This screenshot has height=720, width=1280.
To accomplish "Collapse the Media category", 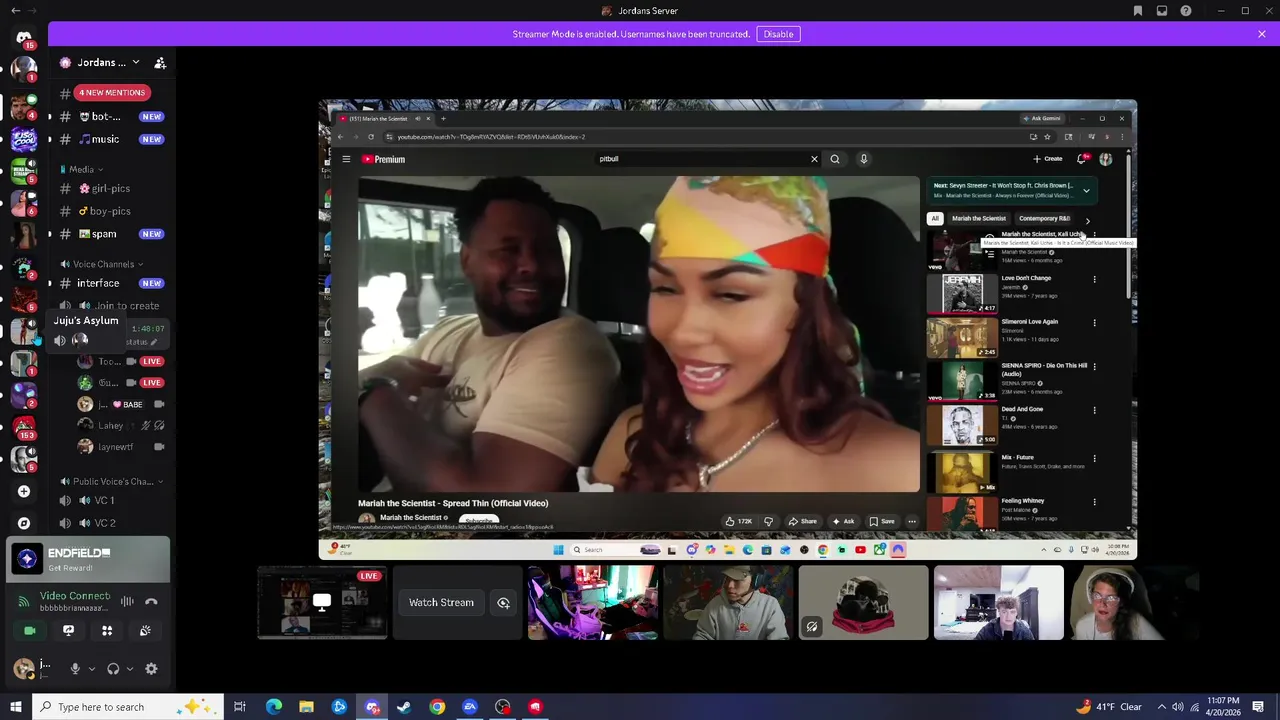I will 81,169.
